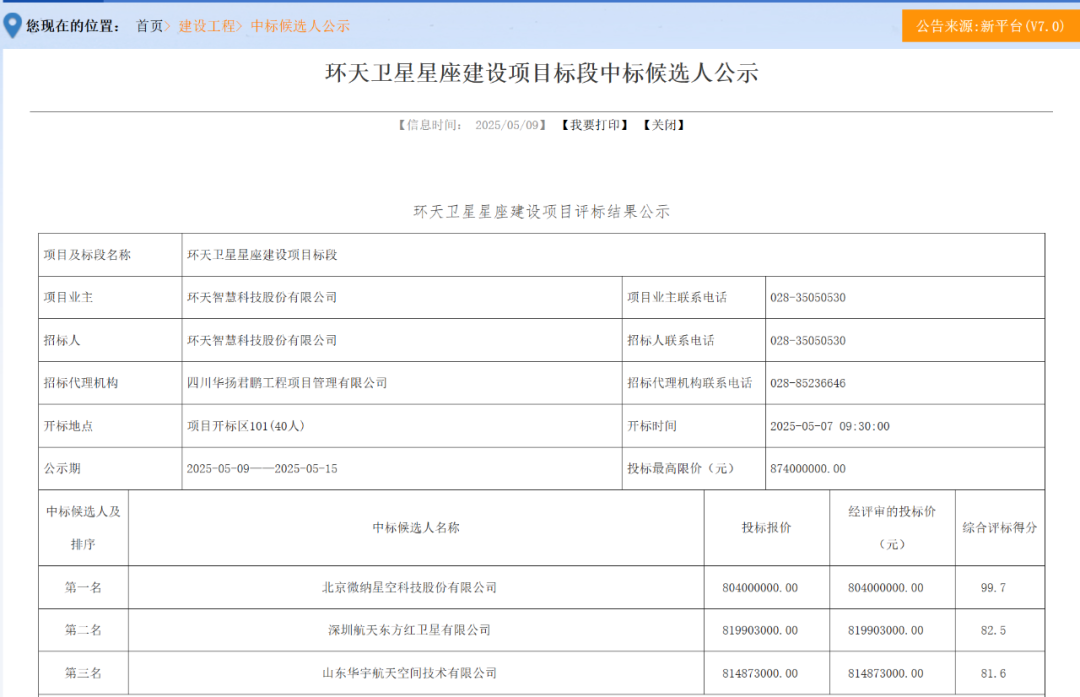The height and width of the screenshot is (697, 1080).
Task: Click the 招标代理机构 label cell
Action: [110, 383]
